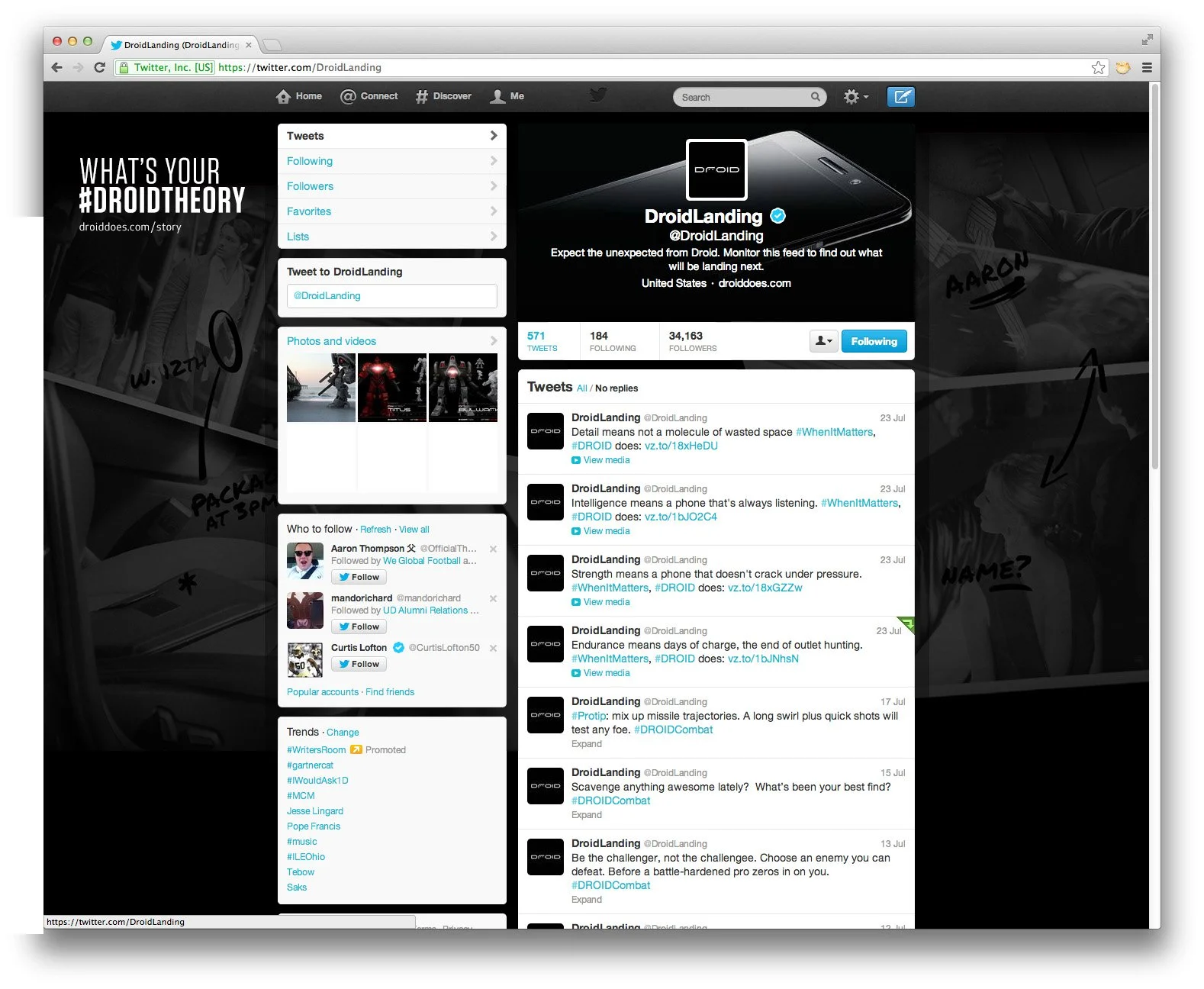View media for the Detail tweet
The width and height of the screenshot is (1204, 989).
click(600, 460)
